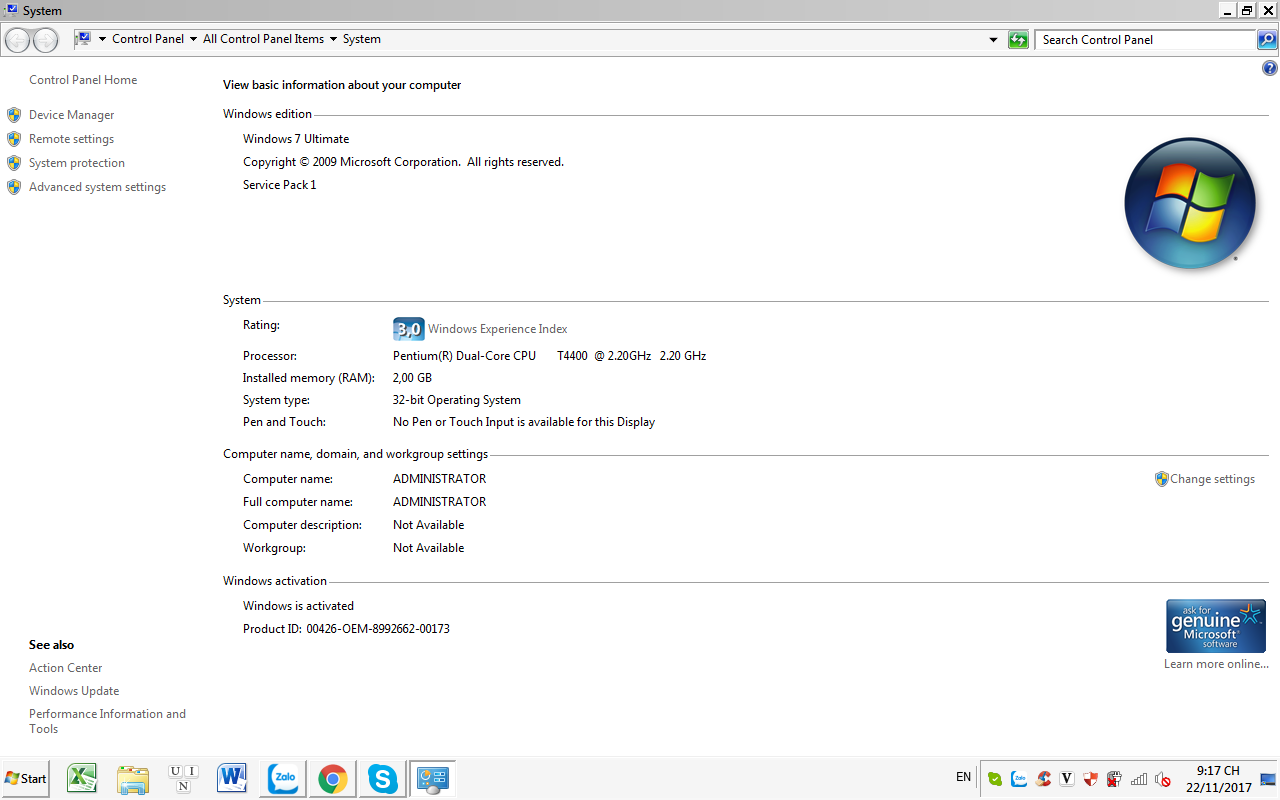The height and width of the screenshot is (800, 1280).
Task: Open Zalo from the taskbar
Action: [x=284, y=778]
